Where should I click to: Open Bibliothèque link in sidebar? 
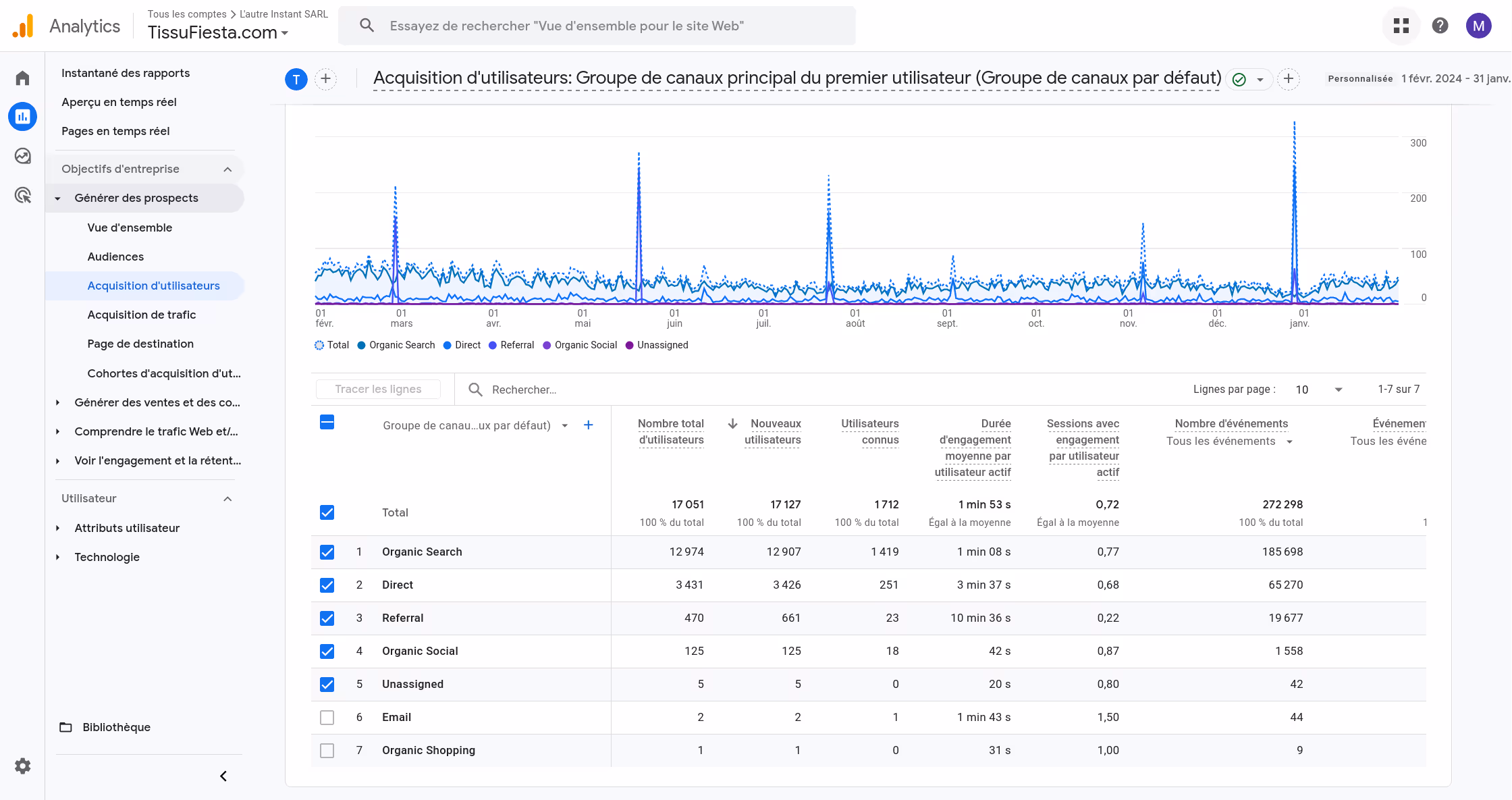[116, 727]
